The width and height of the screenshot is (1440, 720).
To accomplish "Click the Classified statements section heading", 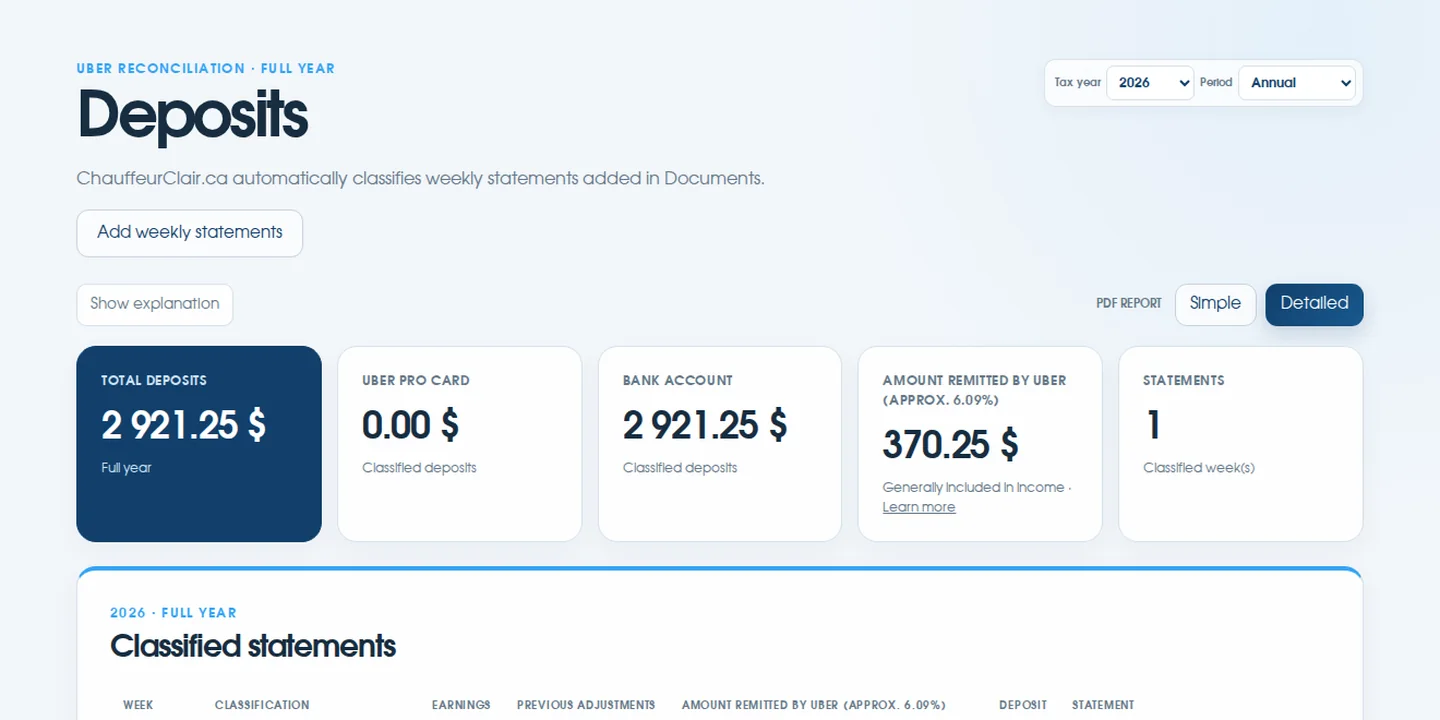I will coord(253,646).
